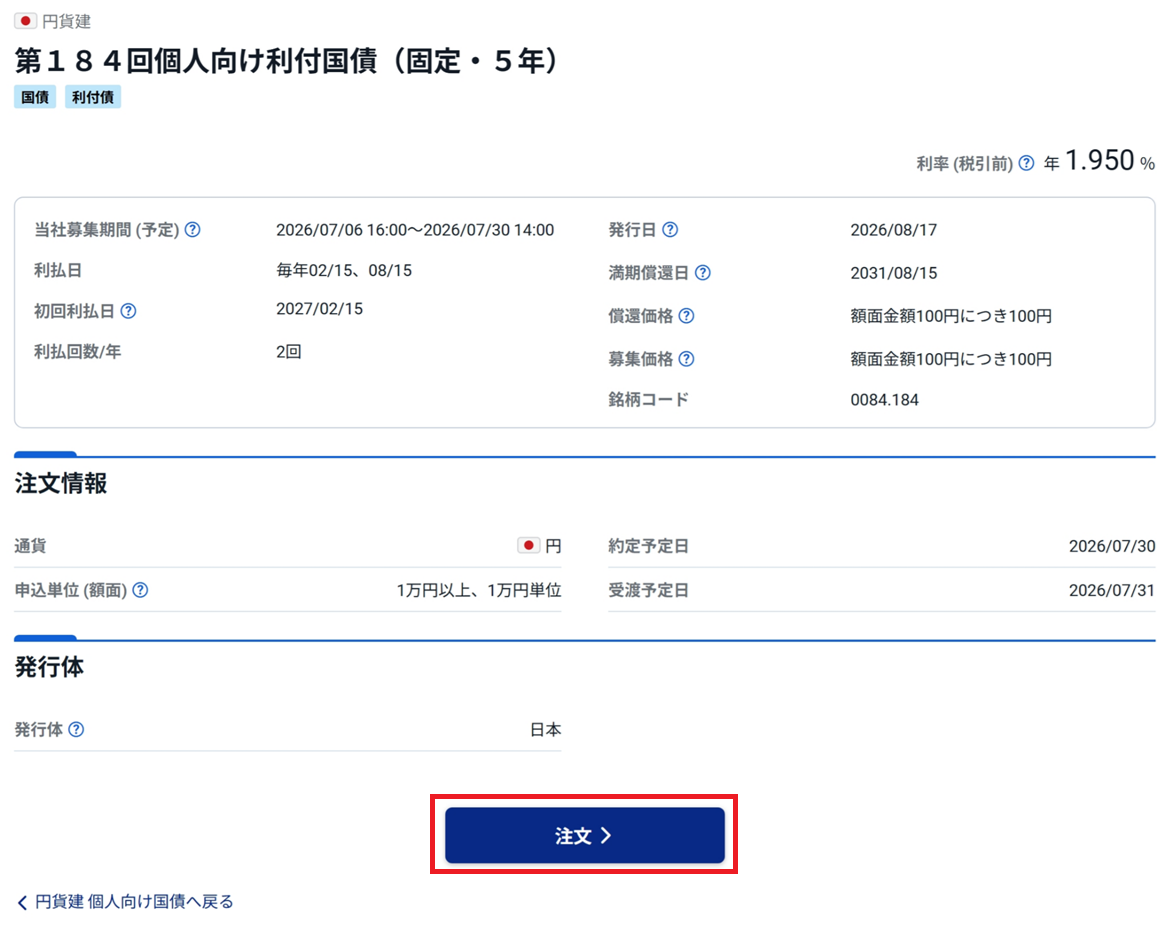
Task: Click interest payment dates 毎年02/15、08/15
Action: 344,271
